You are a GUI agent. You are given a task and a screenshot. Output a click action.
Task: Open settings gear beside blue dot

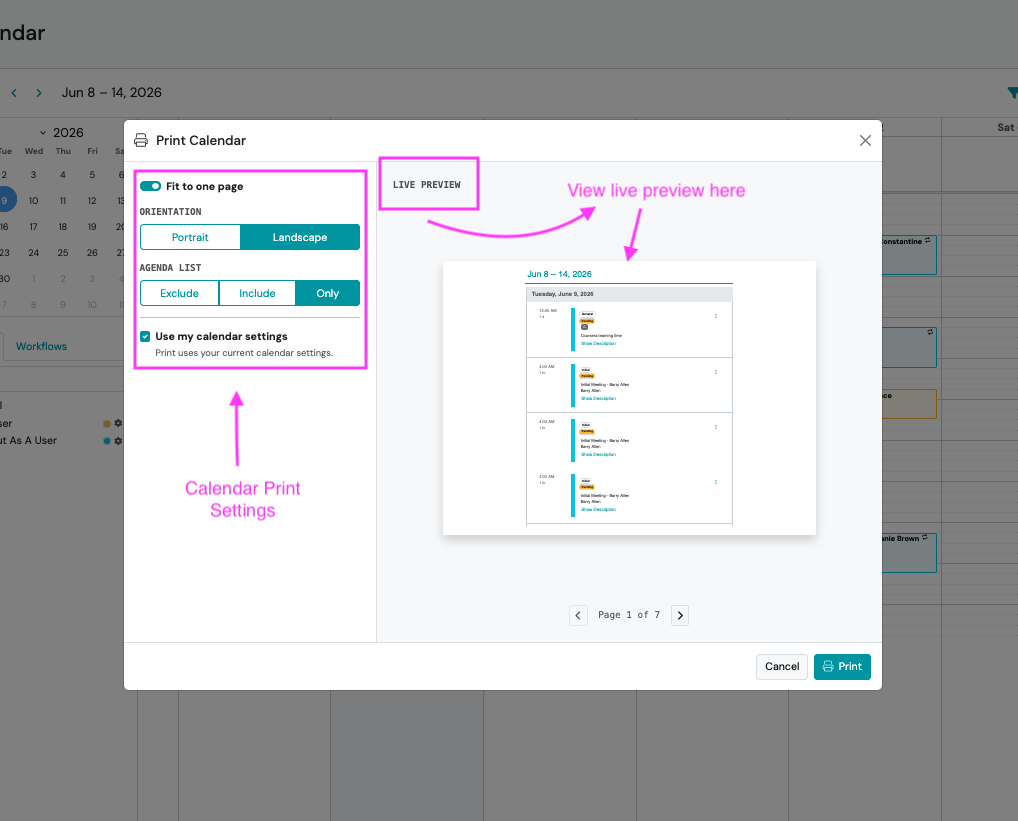point(118,441)
